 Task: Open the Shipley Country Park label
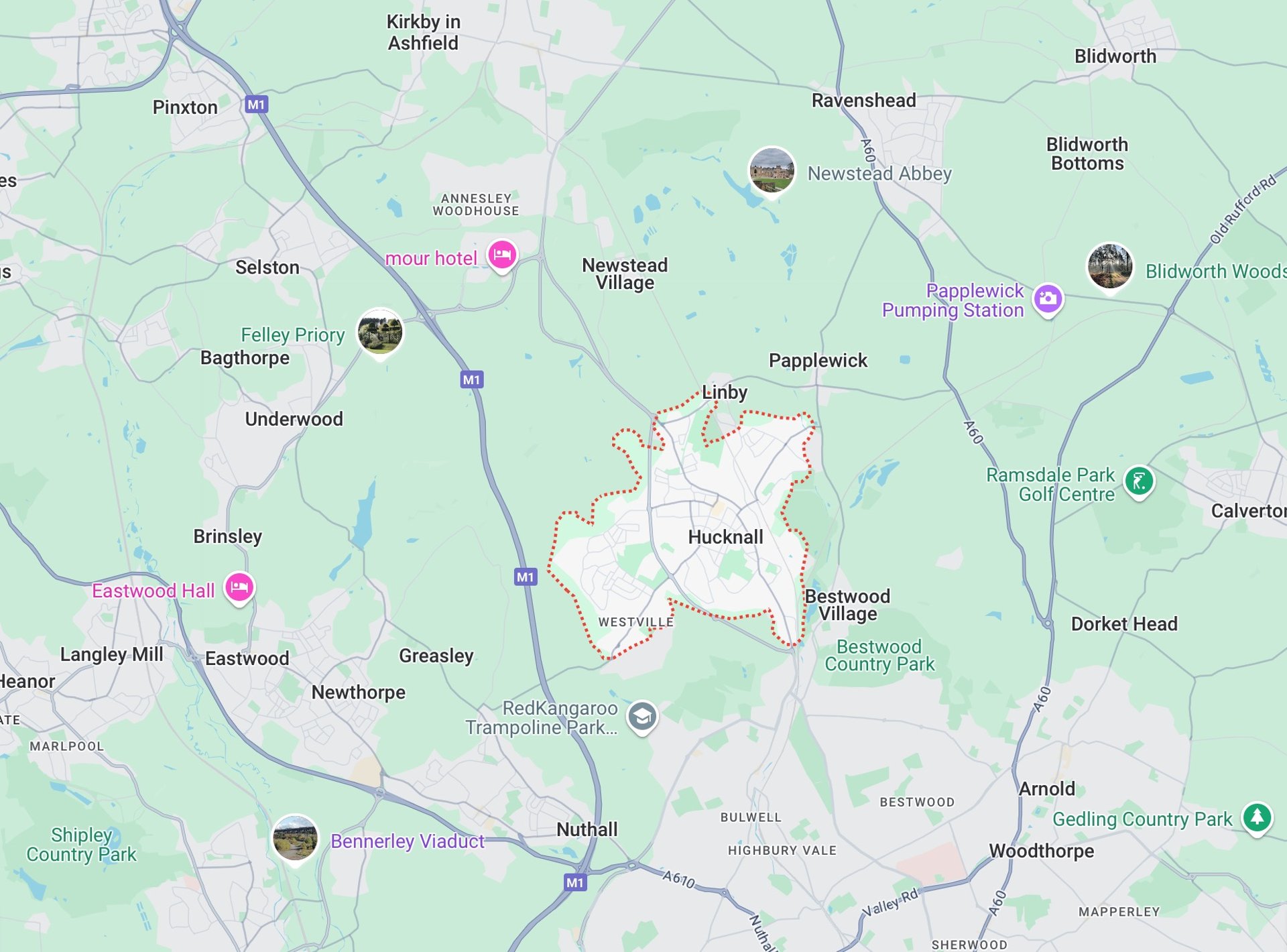pyautogui.click(x=81, y=845)
